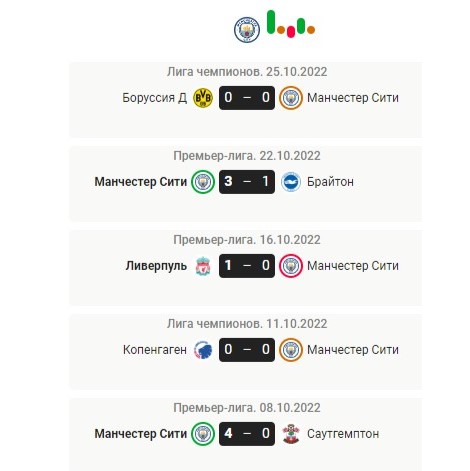Click Manchester City logo in Liverpool match
This screenshot has height=471, width=470.
click(x=291, y=266)
